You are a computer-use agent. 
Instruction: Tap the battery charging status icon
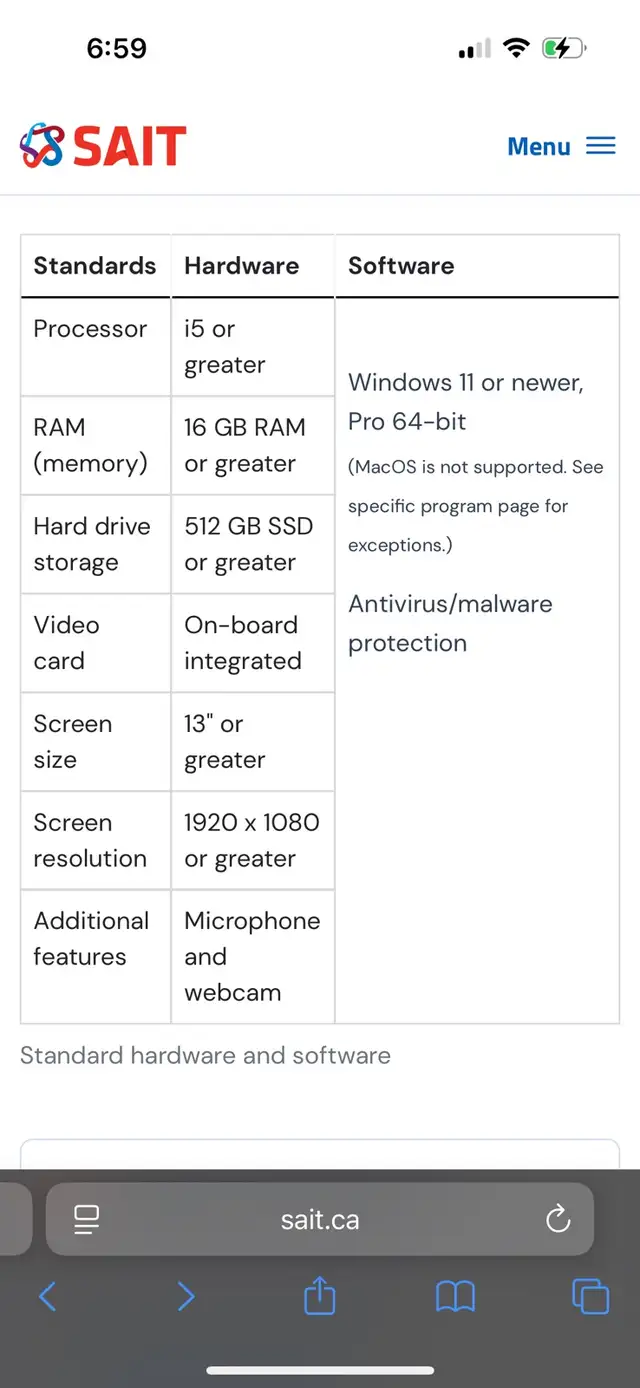point(564,48)
